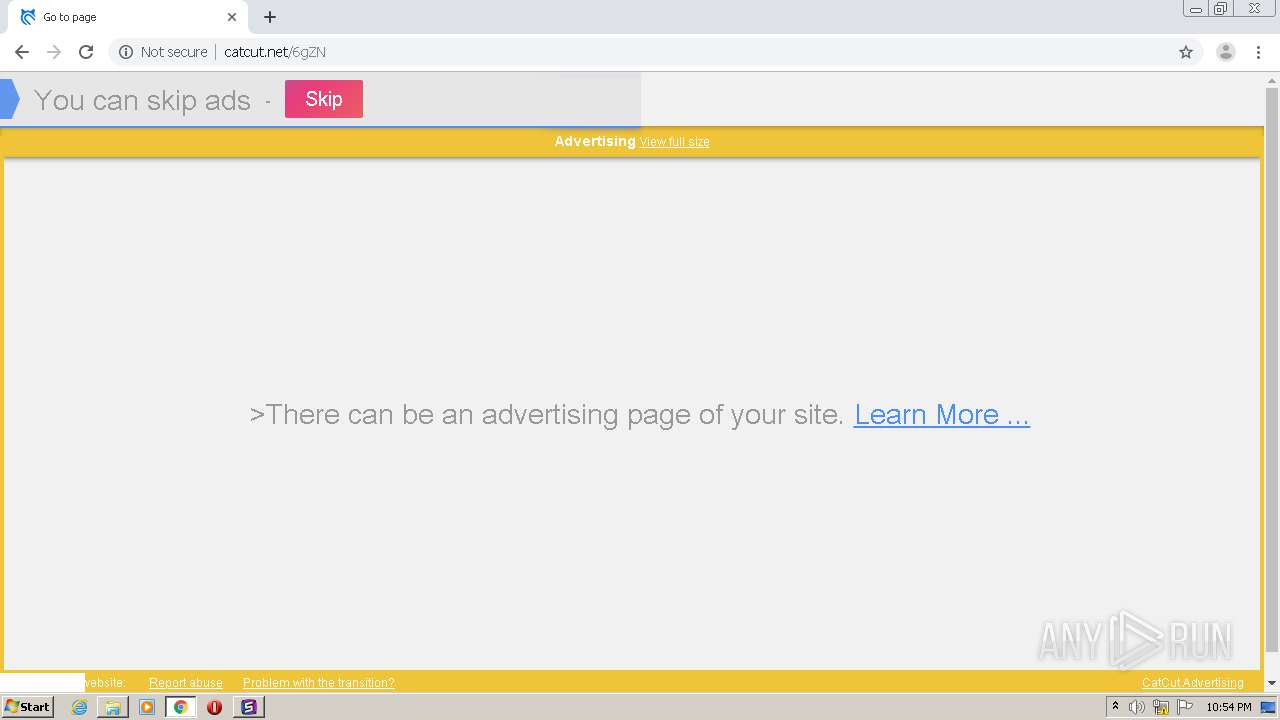Open the purple S app taskbar icon
The image size is (1280, 720).
pyautogui.click(x=249, y=707)
